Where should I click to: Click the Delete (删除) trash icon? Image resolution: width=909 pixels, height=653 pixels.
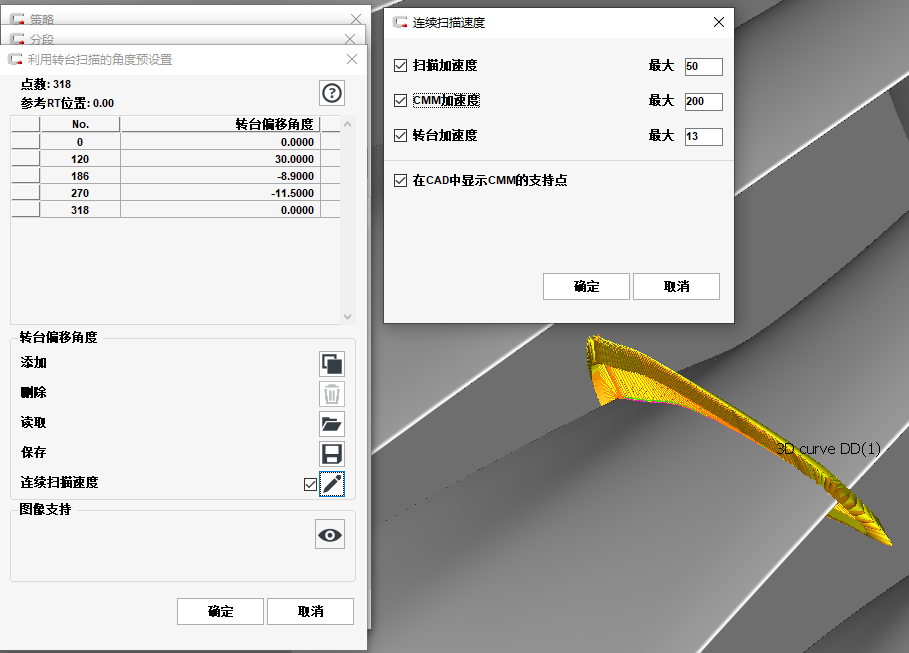[x=330, y=394]
